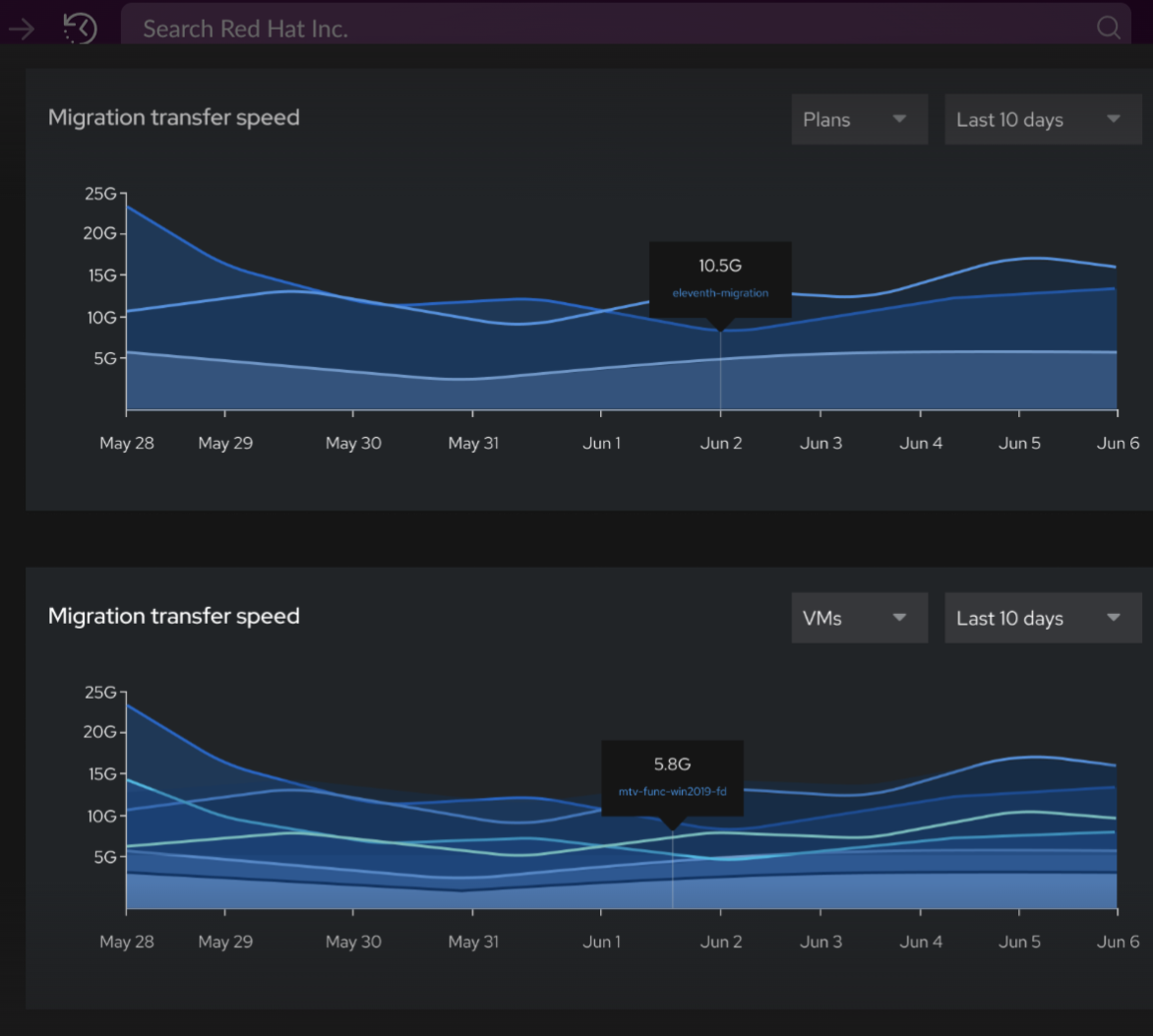Select Jun 2 on the top chart axis
This screenshot has width=1153, height=1036.
(x=721, y=444)
